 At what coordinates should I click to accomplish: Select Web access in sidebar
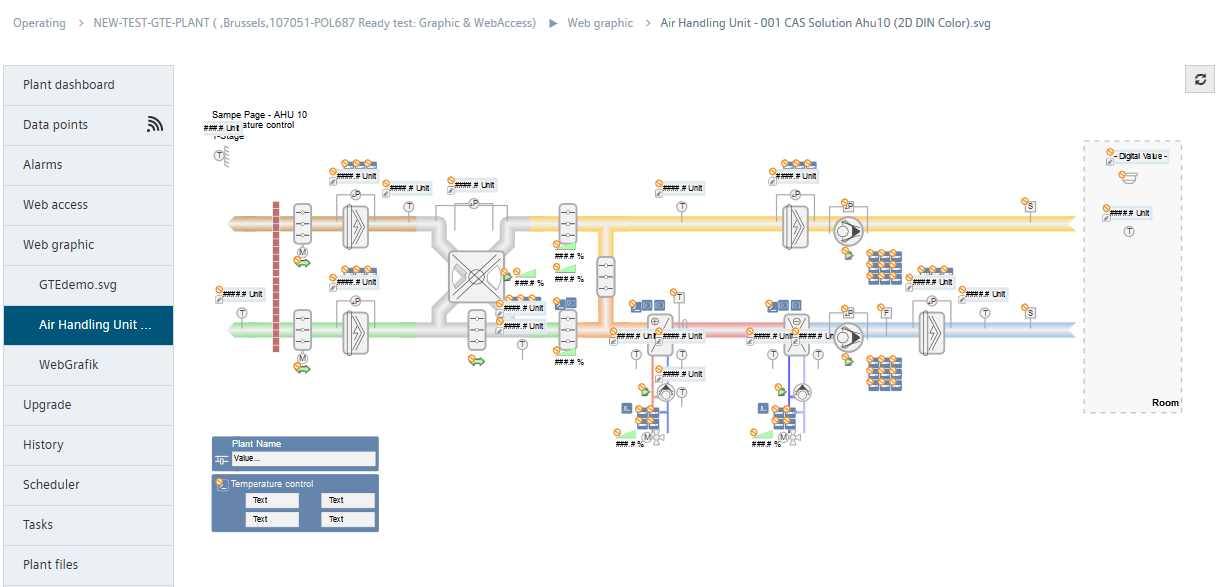coord(88,205)
